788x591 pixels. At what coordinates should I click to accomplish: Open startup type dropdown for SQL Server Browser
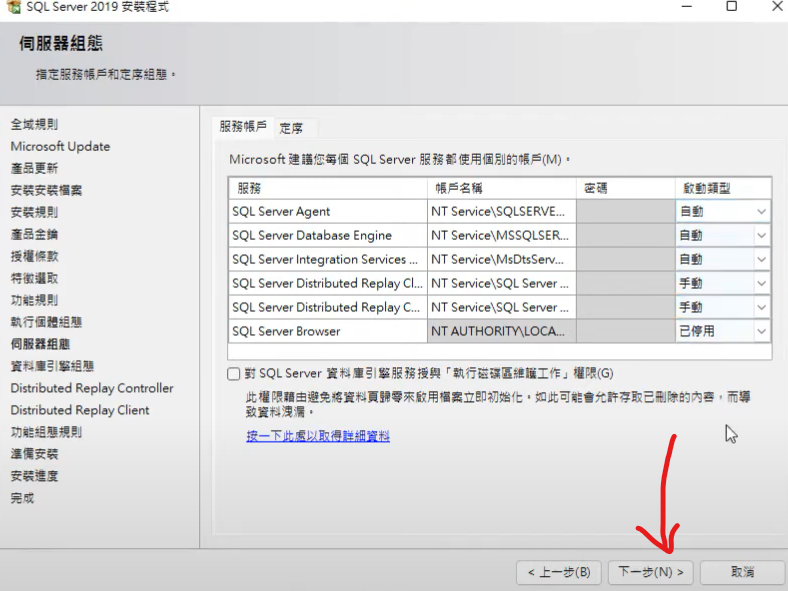tap(761, 331)
